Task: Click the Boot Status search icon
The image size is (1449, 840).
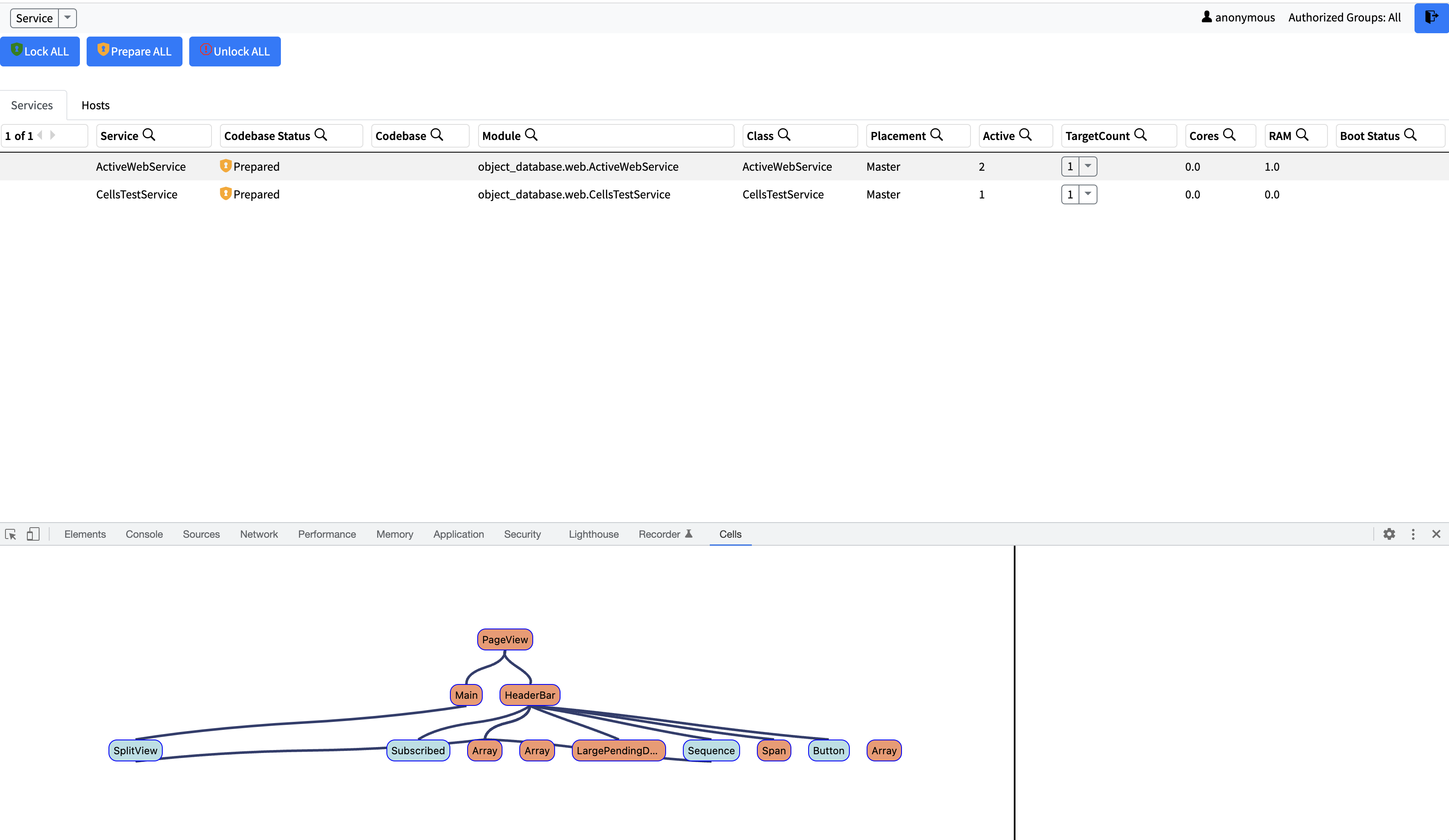Action: pyautogui.click(x=1410, y=135)
